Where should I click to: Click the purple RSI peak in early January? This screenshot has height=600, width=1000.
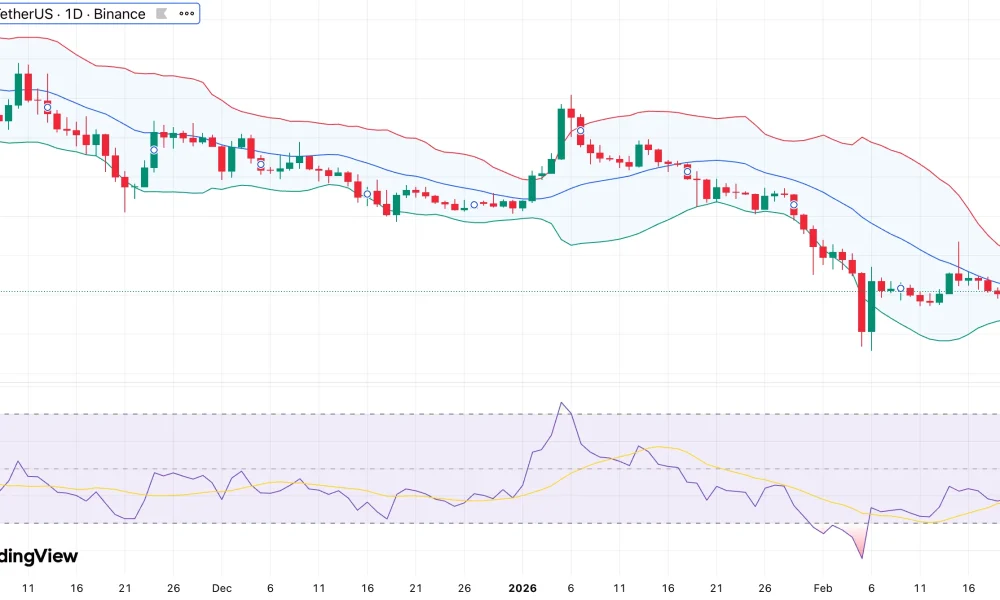(x=562, y=404)
